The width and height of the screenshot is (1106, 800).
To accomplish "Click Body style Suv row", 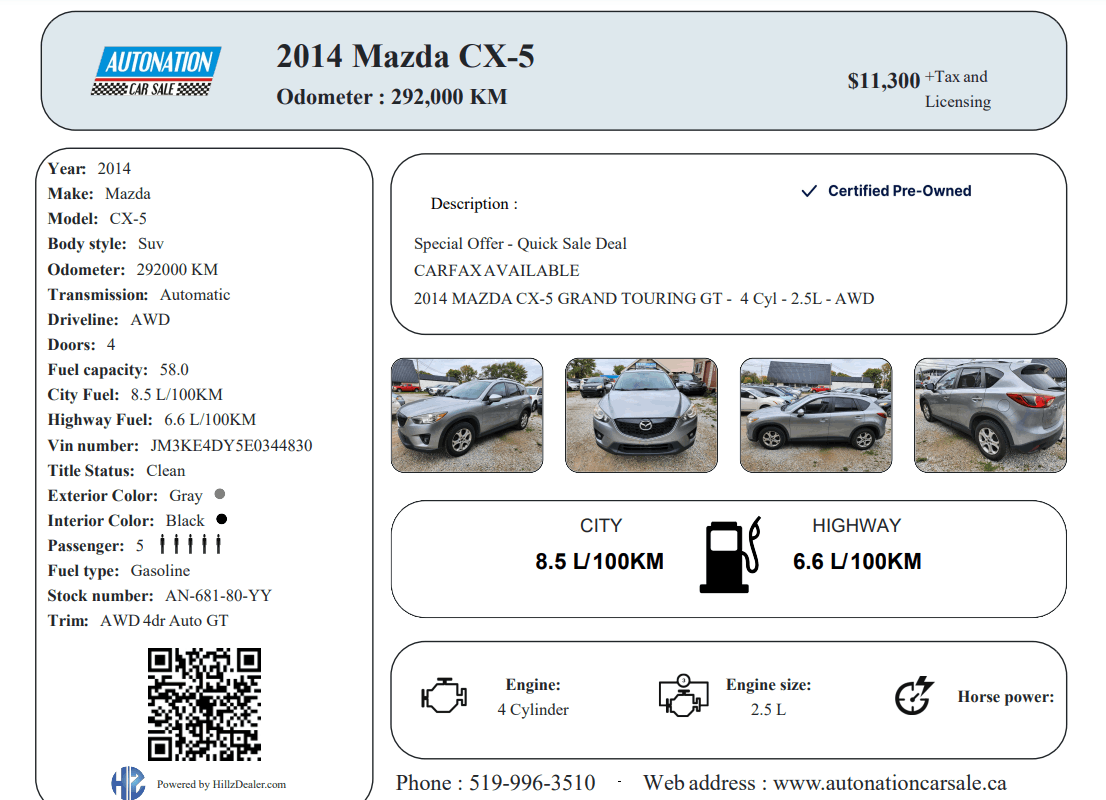I will coord(106,244).
